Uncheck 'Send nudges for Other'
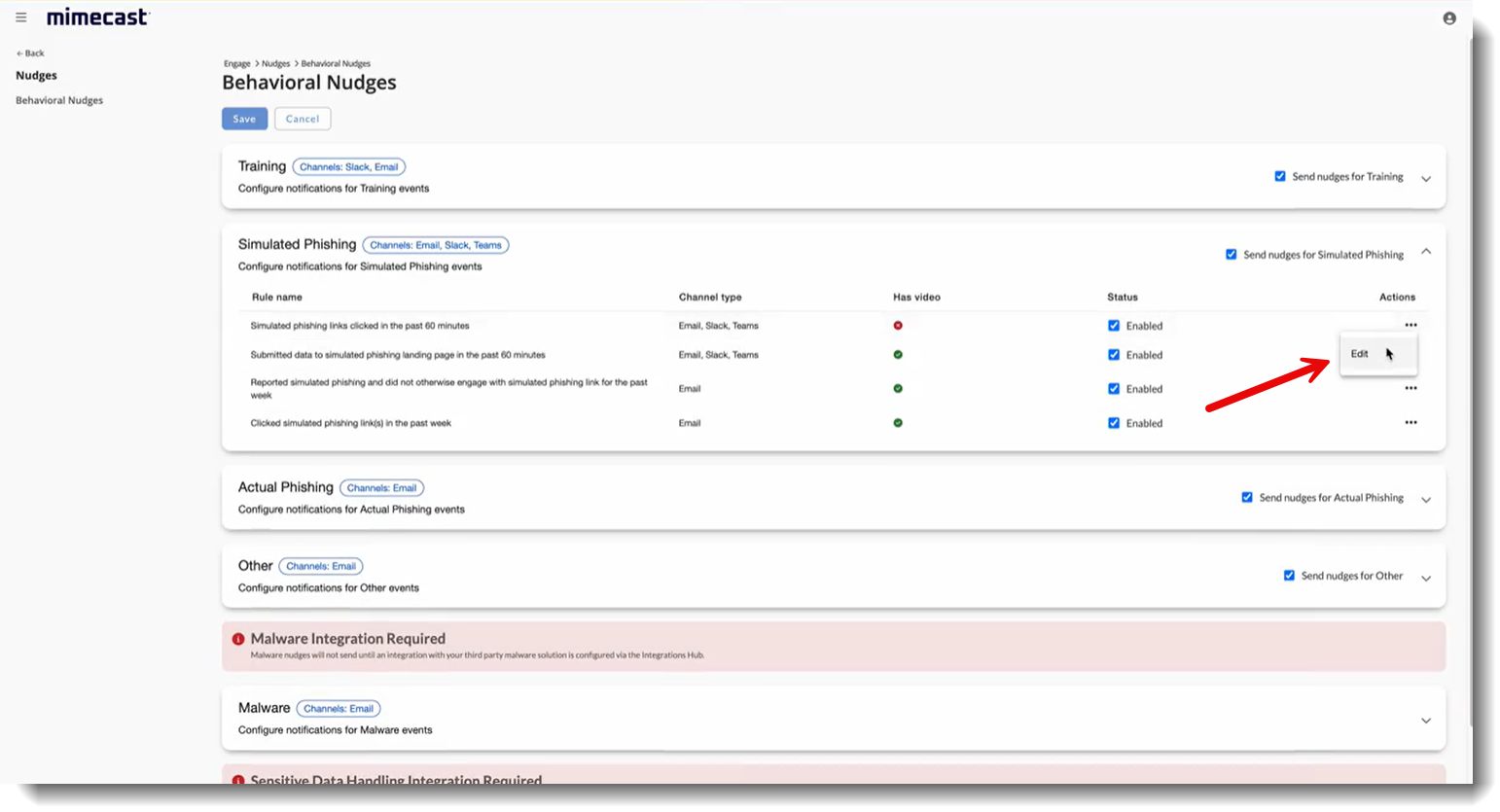This screenshot has width=1500, height=812. 1290,575
